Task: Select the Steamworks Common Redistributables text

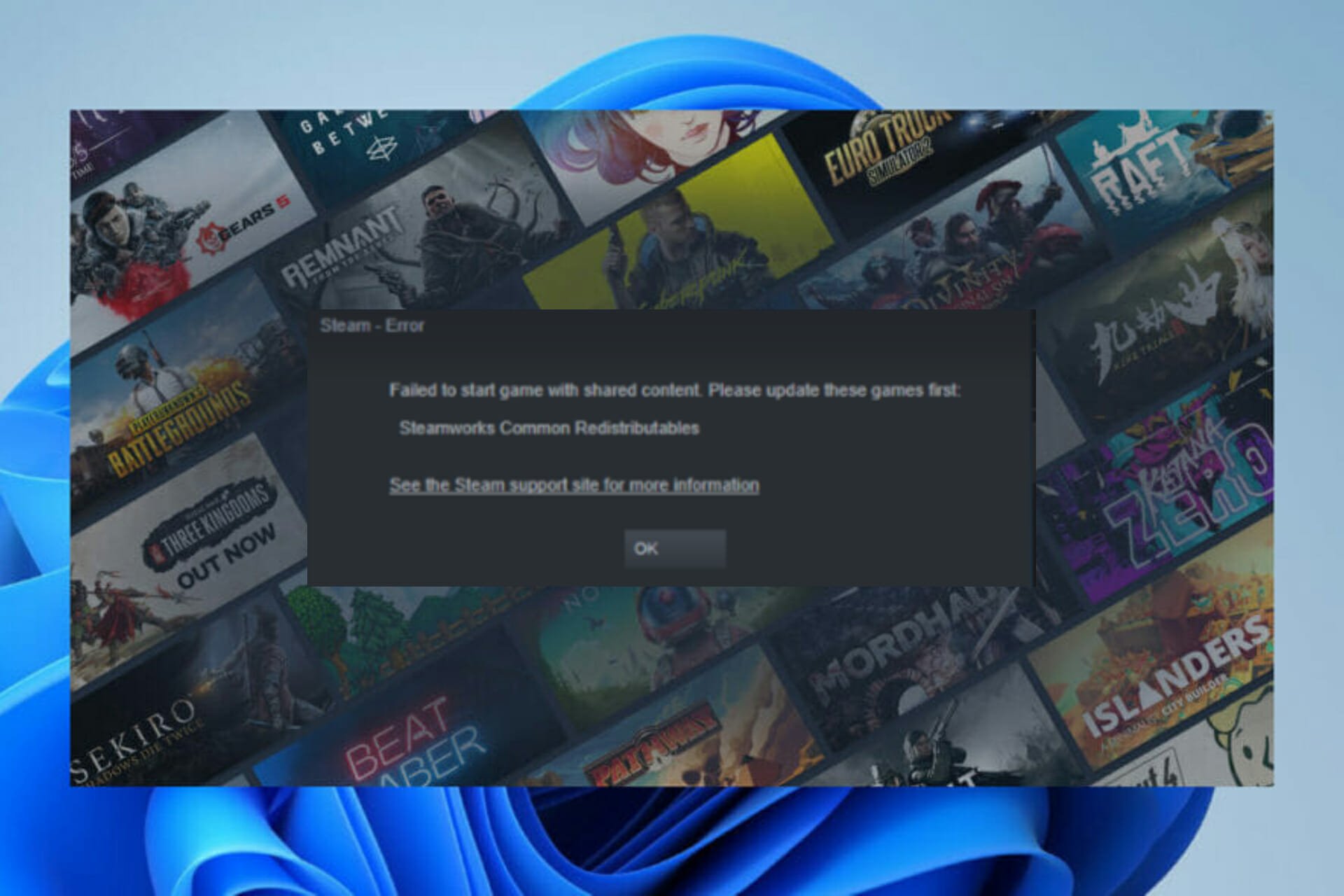Action: click(549, 428)
